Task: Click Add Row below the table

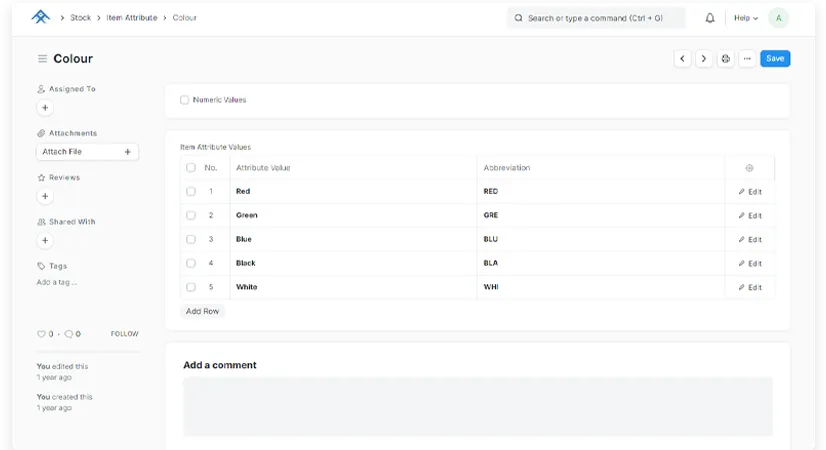Action: tap(203, 311)
